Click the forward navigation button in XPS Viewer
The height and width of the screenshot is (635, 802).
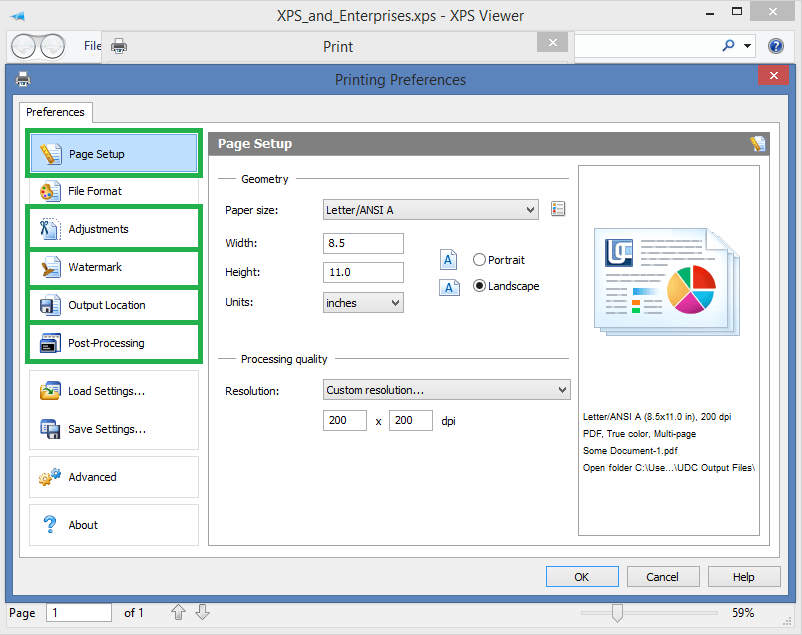(53, 47)
